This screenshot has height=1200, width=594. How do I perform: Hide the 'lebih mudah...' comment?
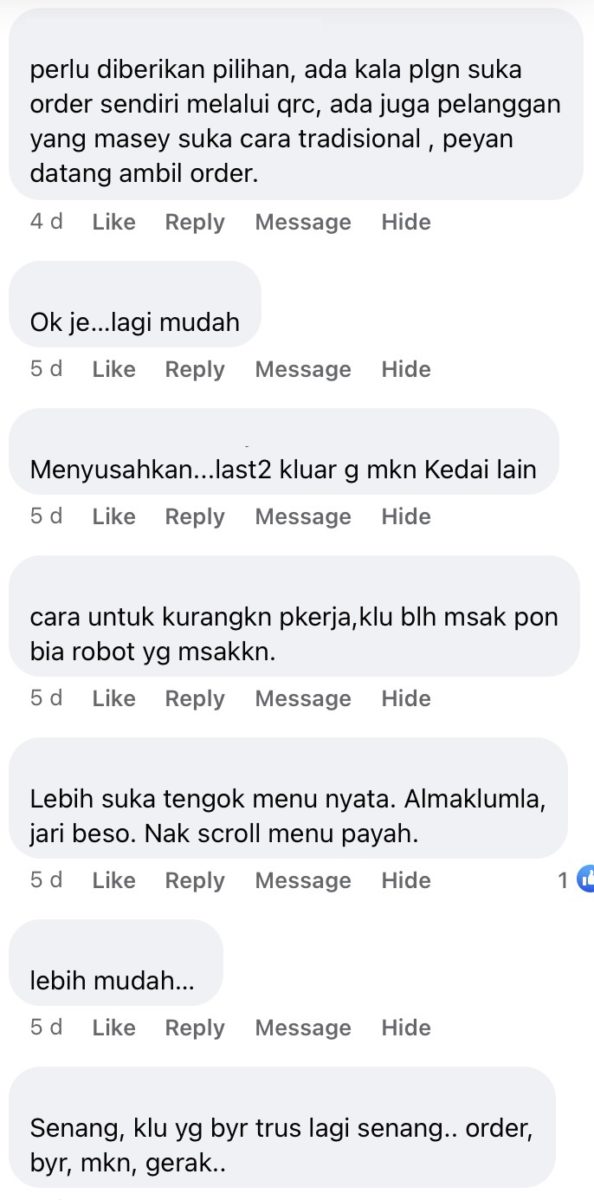[x=405, y=1027]
